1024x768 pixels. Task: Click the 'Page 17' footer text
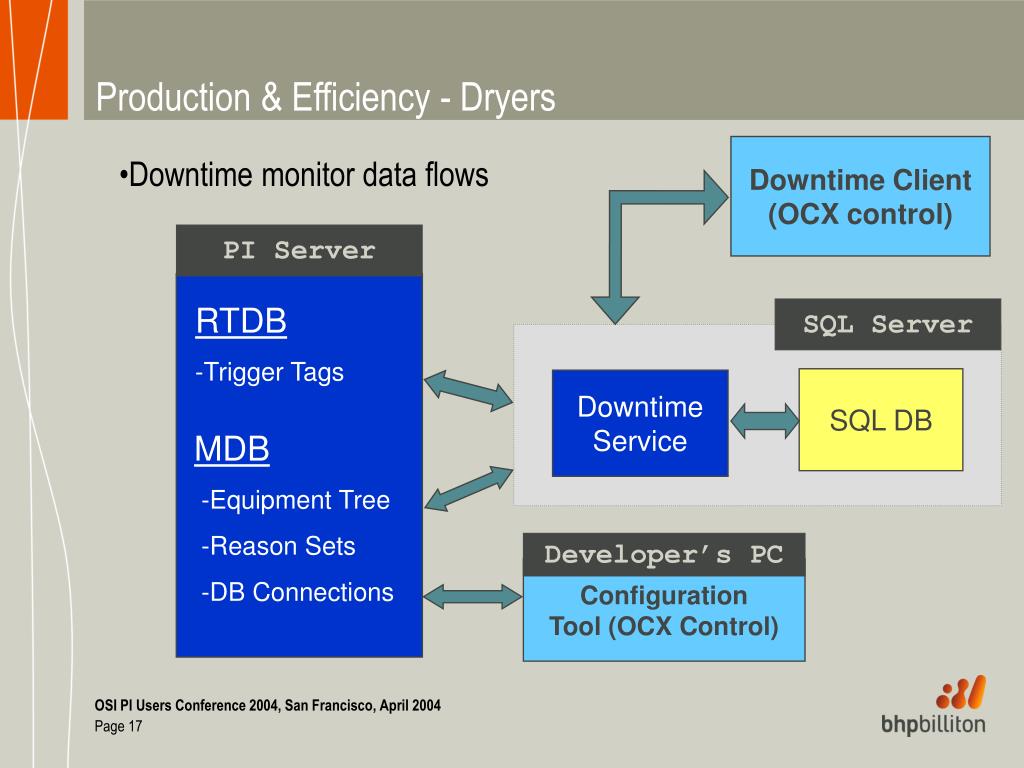[118, 726]
